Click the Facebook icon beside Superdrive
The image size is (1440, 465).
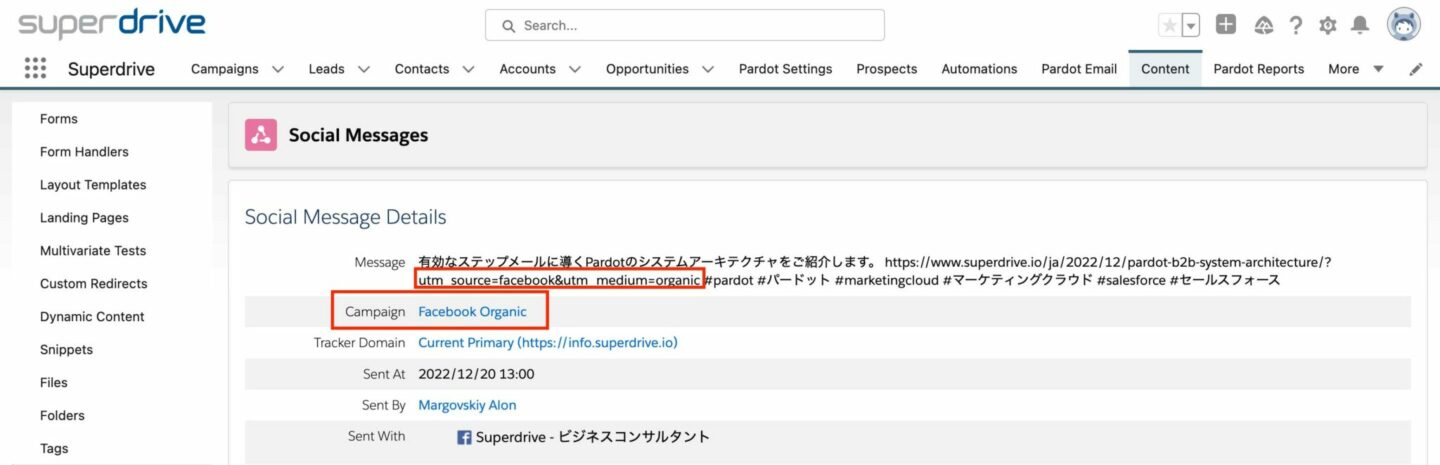464,437
